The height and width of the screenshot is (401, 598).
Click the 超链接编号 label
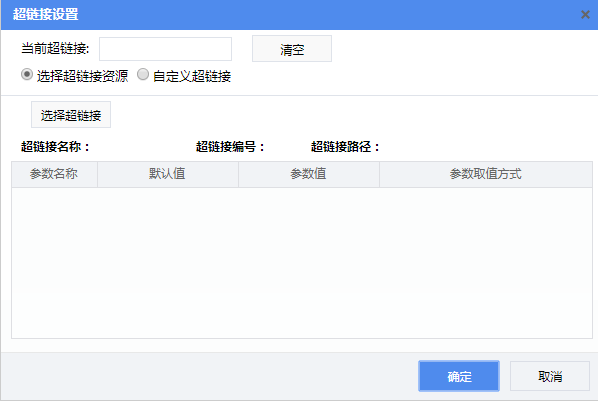(x=230, y=147)
